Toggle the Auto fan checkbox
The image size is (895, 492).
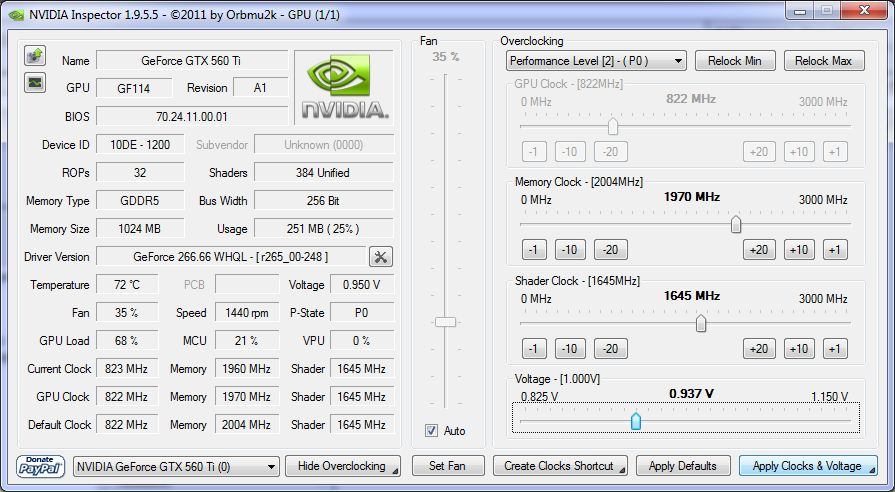click(432, 431)
